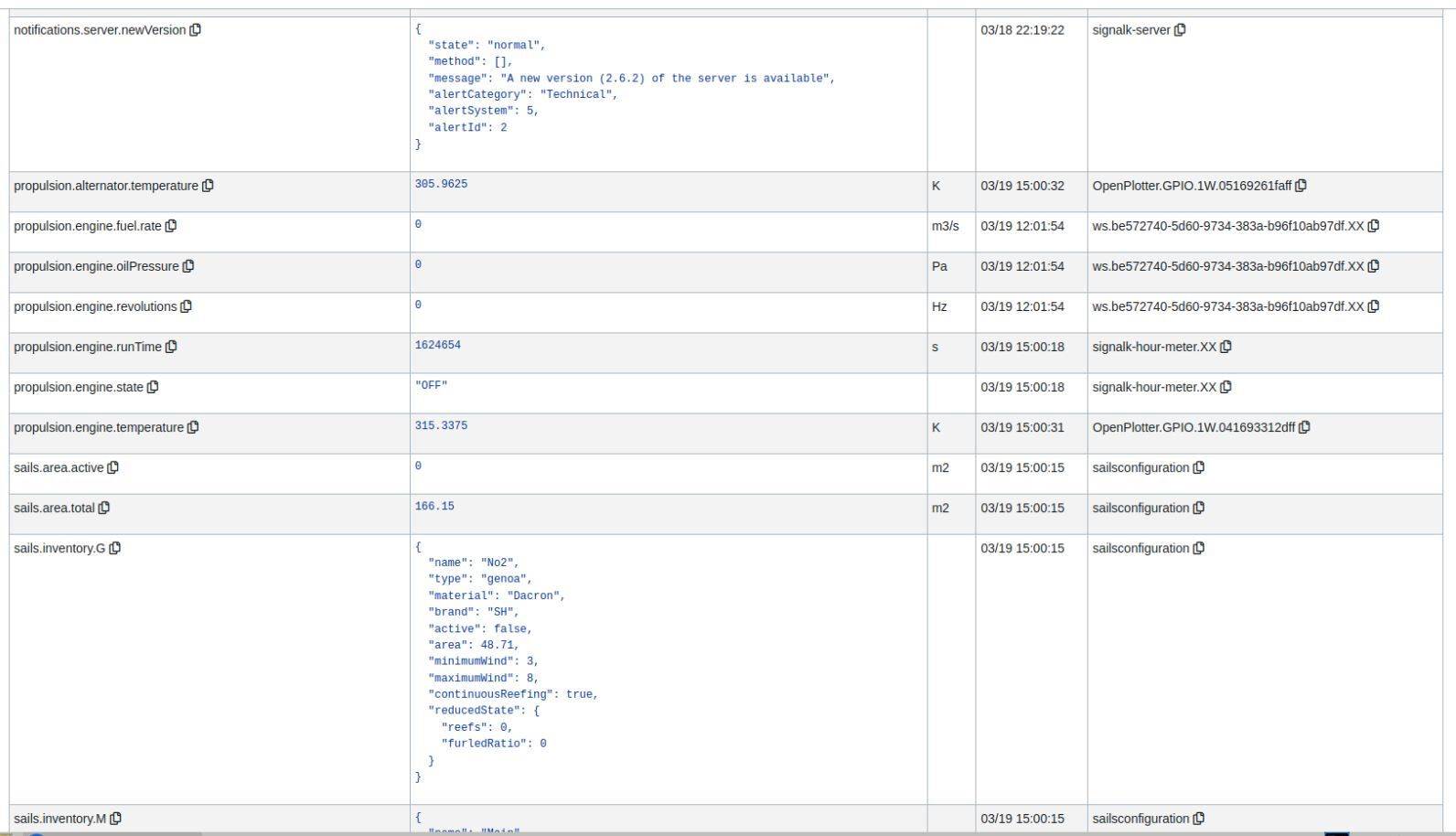Copy sailsconfiguration source in sails.area.total row

point(1199,508)
